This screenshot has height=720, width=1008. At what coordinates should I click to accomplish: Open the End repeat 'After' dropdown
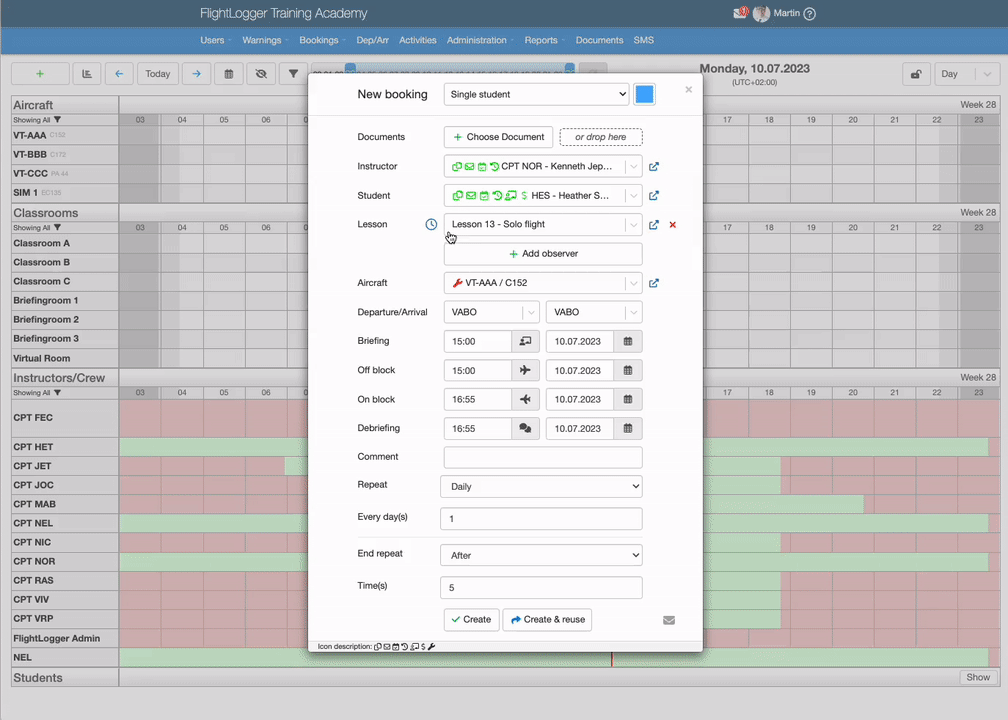tap(541, 555)
